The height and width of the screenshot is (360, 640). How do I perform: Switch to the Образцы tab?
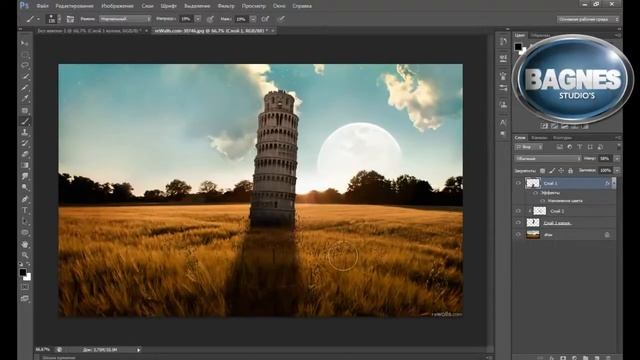click(540, 36)
